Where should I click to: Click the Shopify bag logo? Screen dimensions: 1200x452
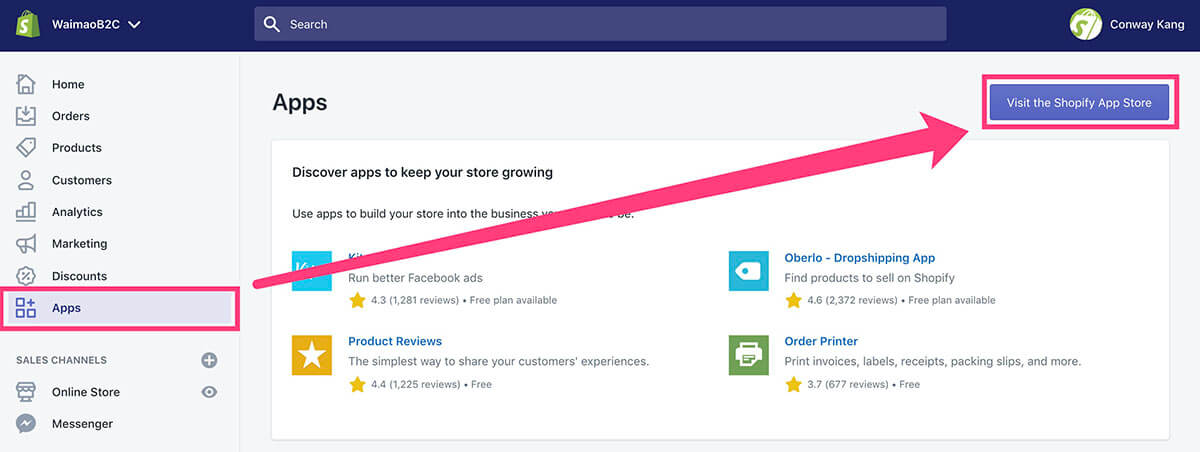click(x=26, y=23)
